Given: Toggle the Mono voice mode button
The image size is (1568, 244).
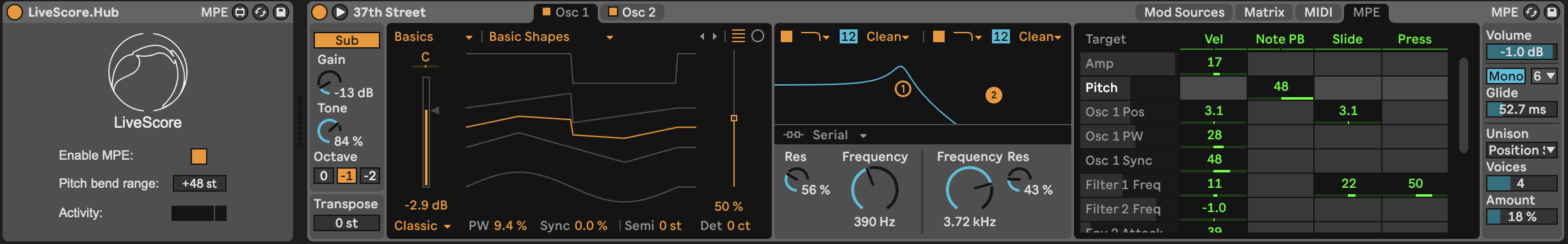Looking at the screenshot, I should click(x=1506, y=76).
